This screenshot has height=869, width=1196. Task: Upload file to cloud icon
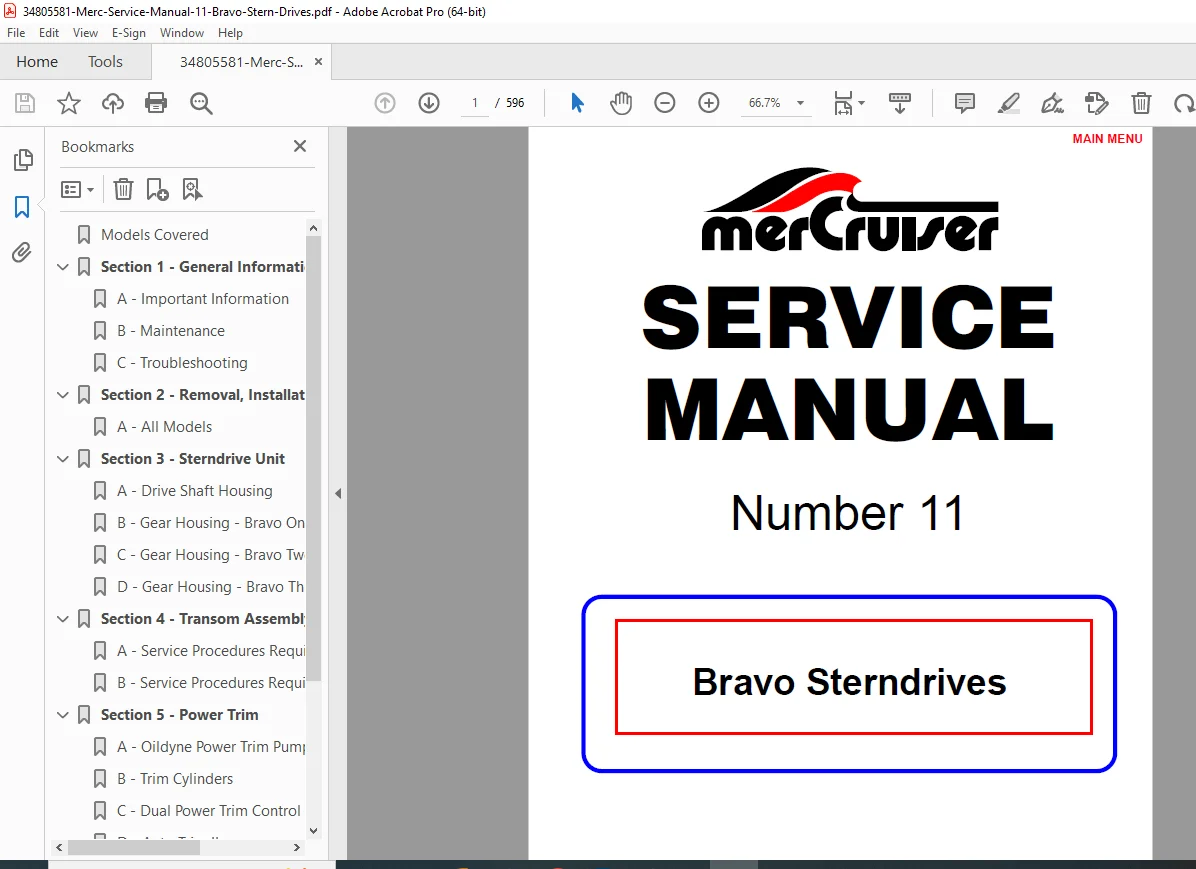(x=113, y=103)
